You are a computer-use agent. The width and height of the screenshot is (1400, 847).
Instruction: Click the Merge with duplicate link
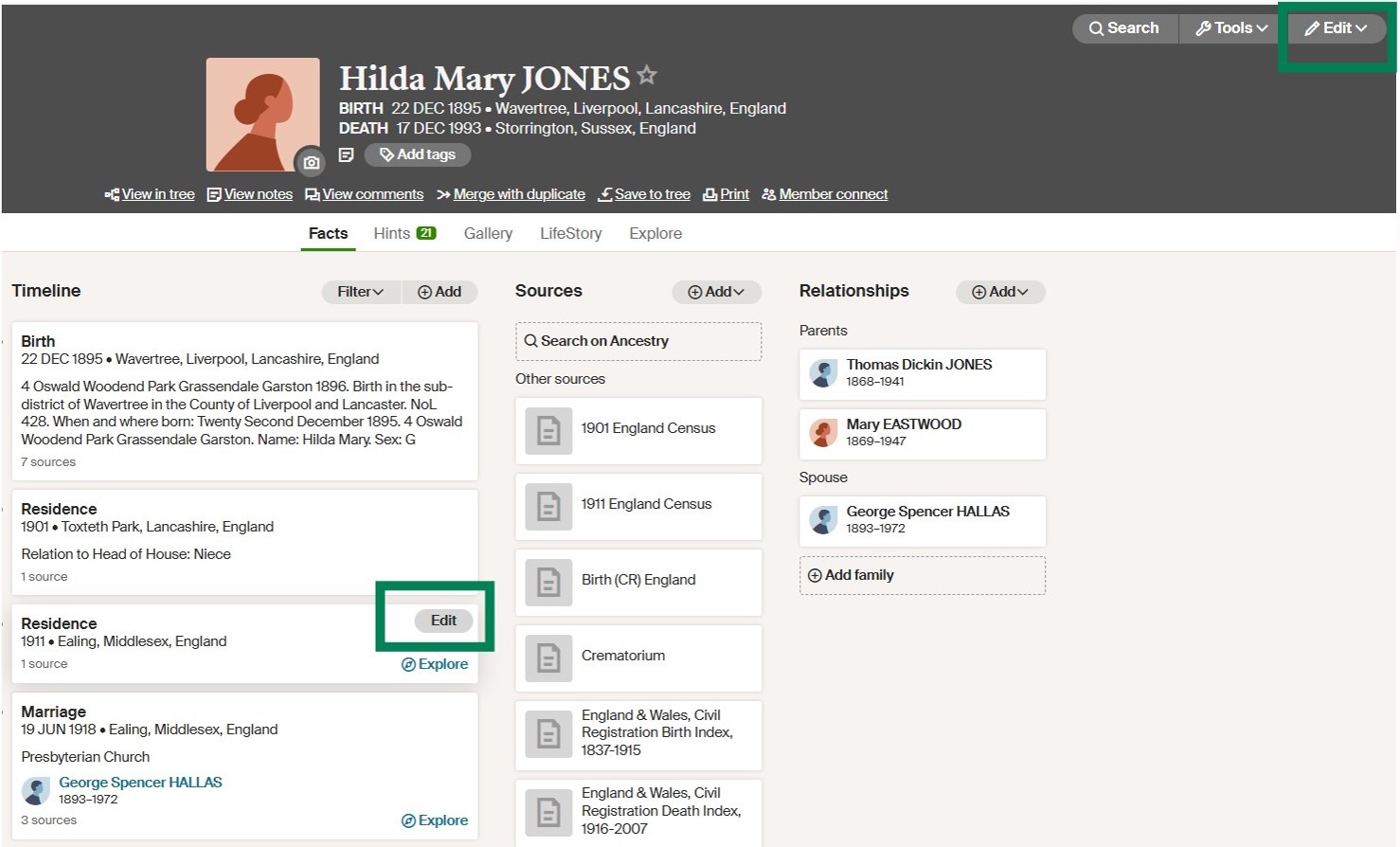[x=518, y=194]
